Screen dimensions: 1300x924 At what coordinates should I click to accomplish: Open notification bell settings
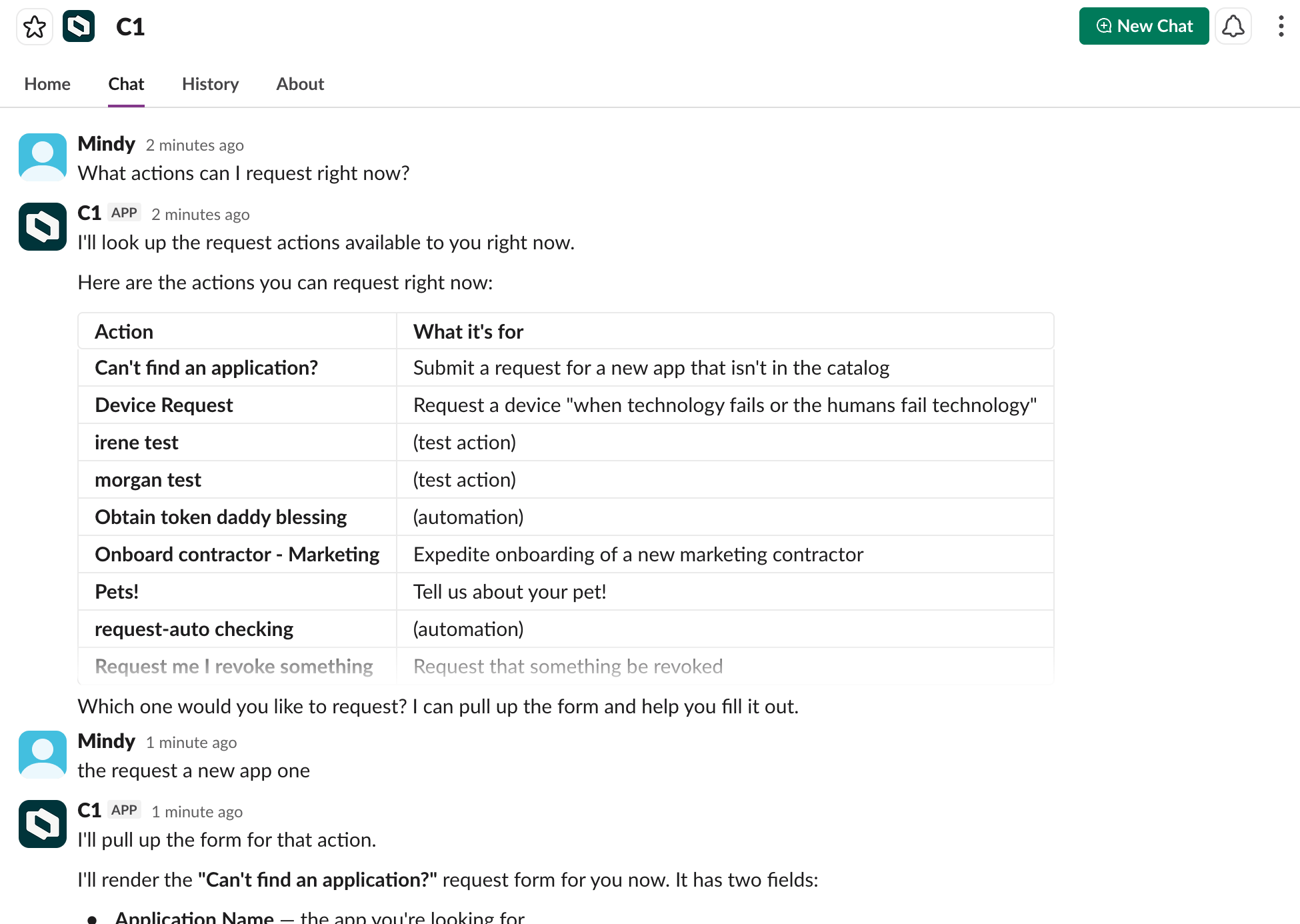[x=1233, y=26]
